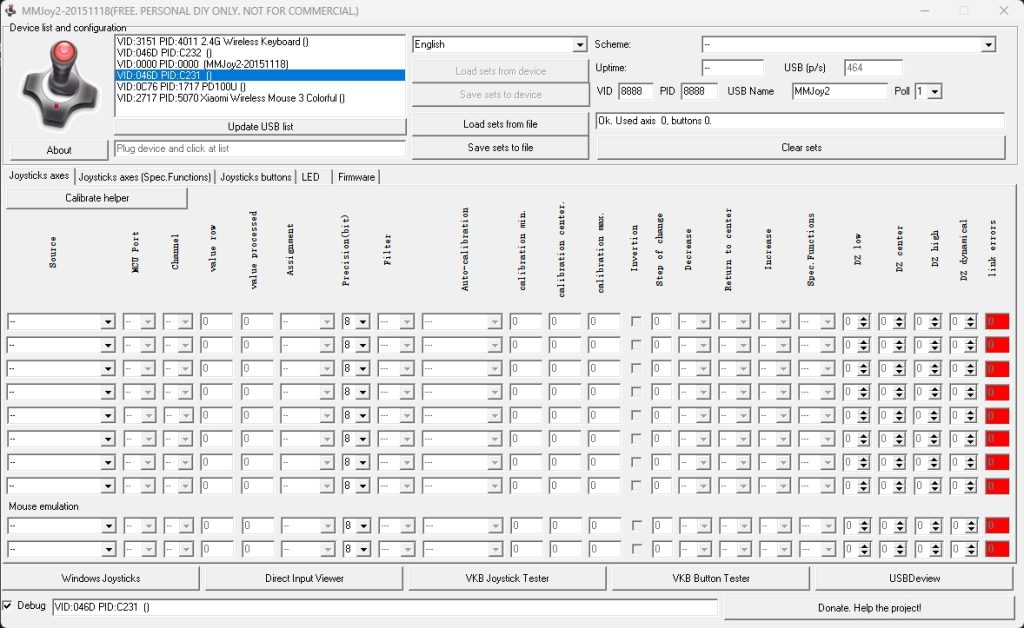Switch to the Joysticks buttons tab
Viewport: 1024px width, 628px height.
(255, 177)
